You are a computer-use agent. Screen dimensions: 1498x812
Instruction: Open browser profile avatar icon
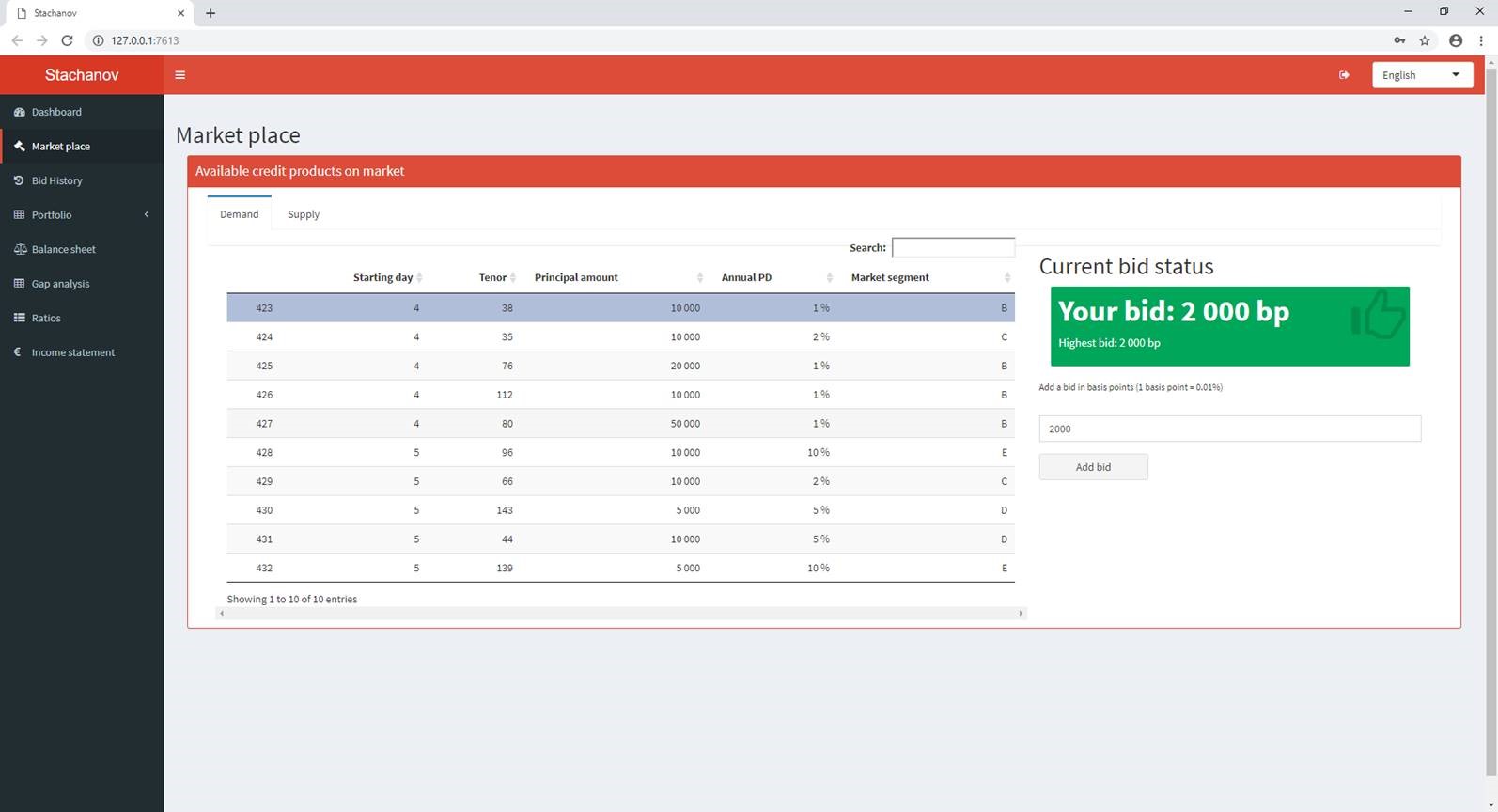(x=1456, y=40)
